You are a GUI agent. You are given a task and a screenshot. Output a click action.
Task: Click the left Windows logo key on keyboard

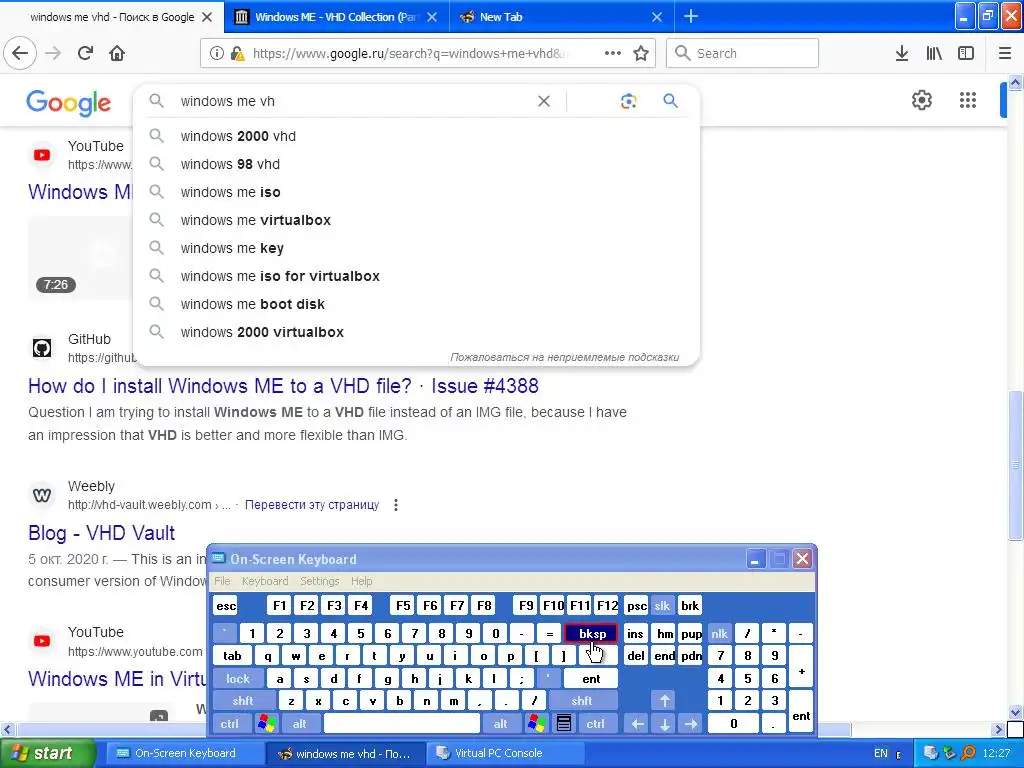pos(266,723)
